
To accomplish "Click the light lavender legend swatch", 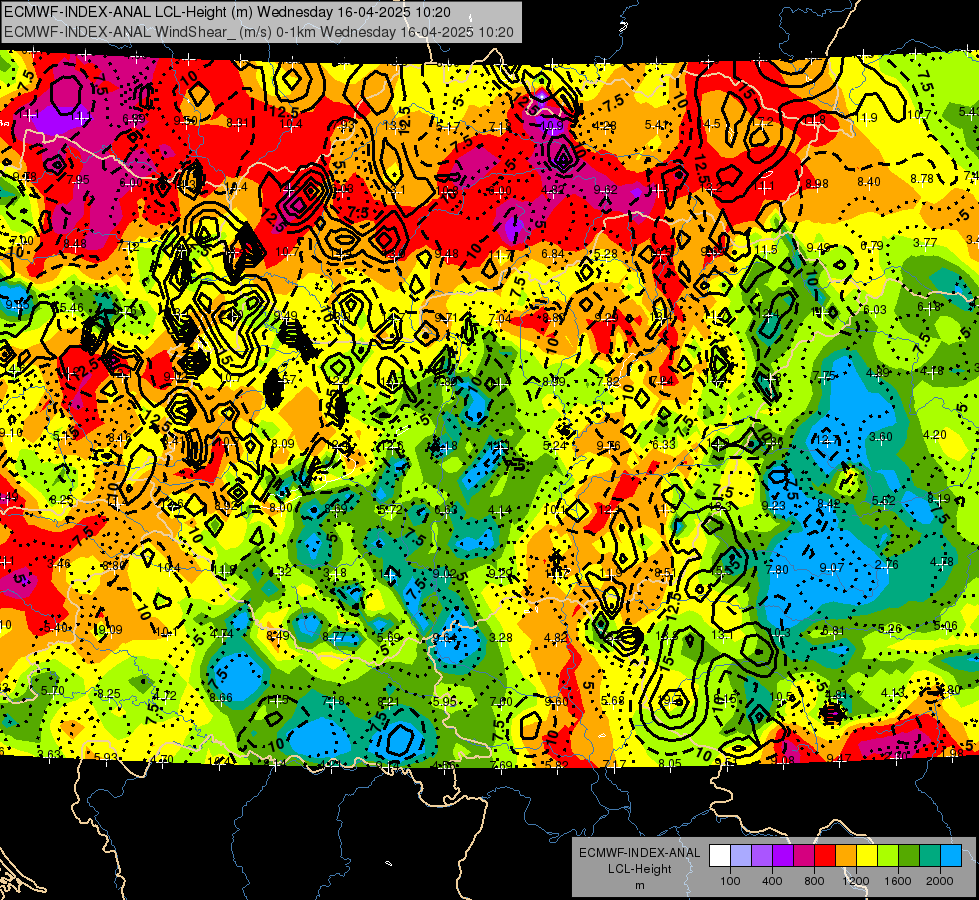I will tap(741, 856).
